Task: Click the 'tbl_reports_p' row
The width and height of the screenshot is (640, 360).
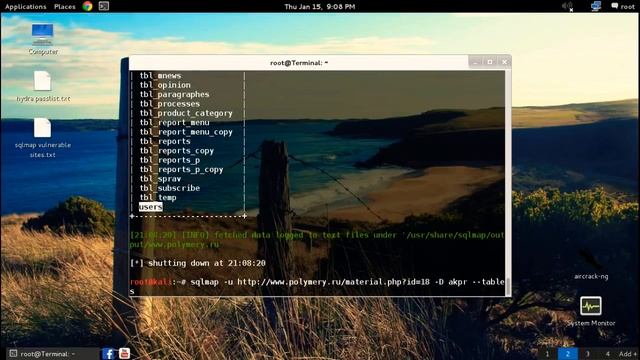Action: click(x=170, y=160)
